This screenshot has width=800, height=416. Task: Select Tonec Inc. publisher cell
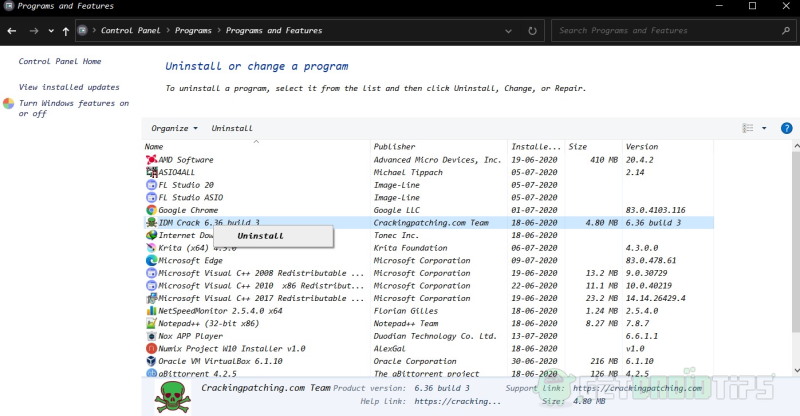[396, 235]
